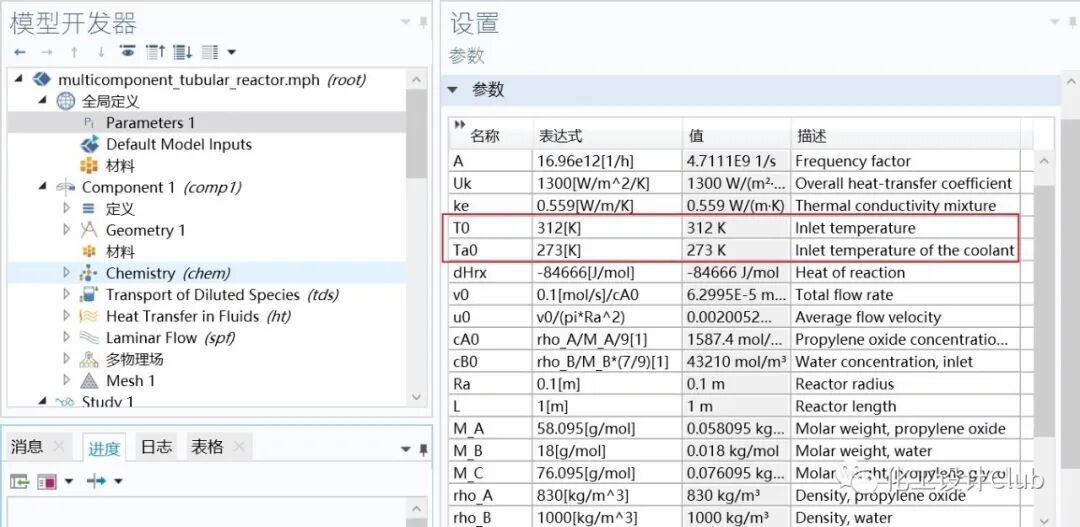This screenshot has height=527, width=1080.
Task: Click the Geometry 1 node icon
Action: 89,230
